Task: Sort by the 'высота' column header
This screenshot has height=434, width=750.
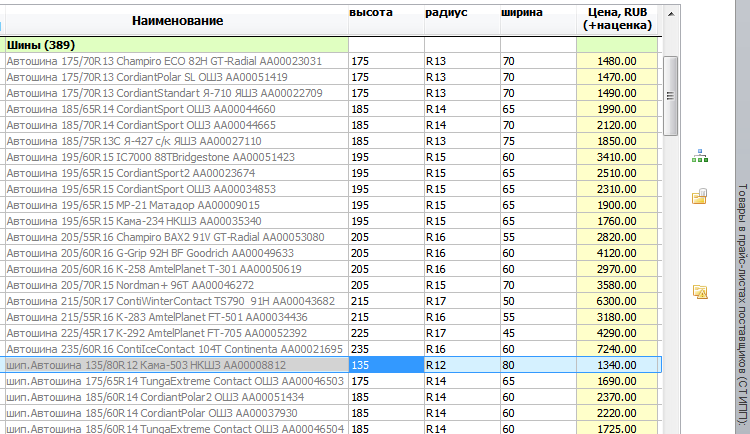Action: coord(386,21)
